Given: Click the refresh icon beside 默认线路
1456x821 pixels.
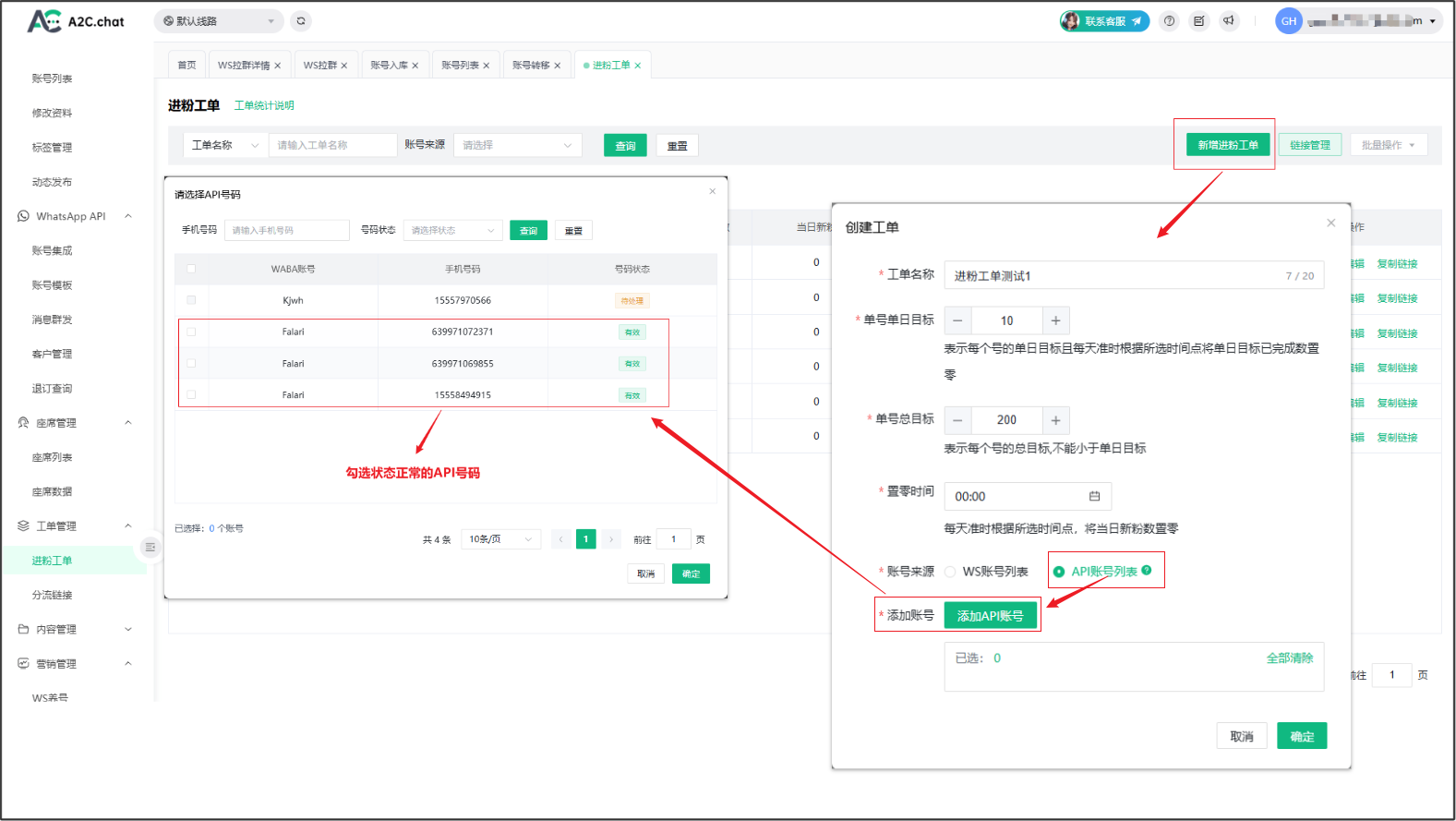Looking at the screenshot, I should pos(301,21).
